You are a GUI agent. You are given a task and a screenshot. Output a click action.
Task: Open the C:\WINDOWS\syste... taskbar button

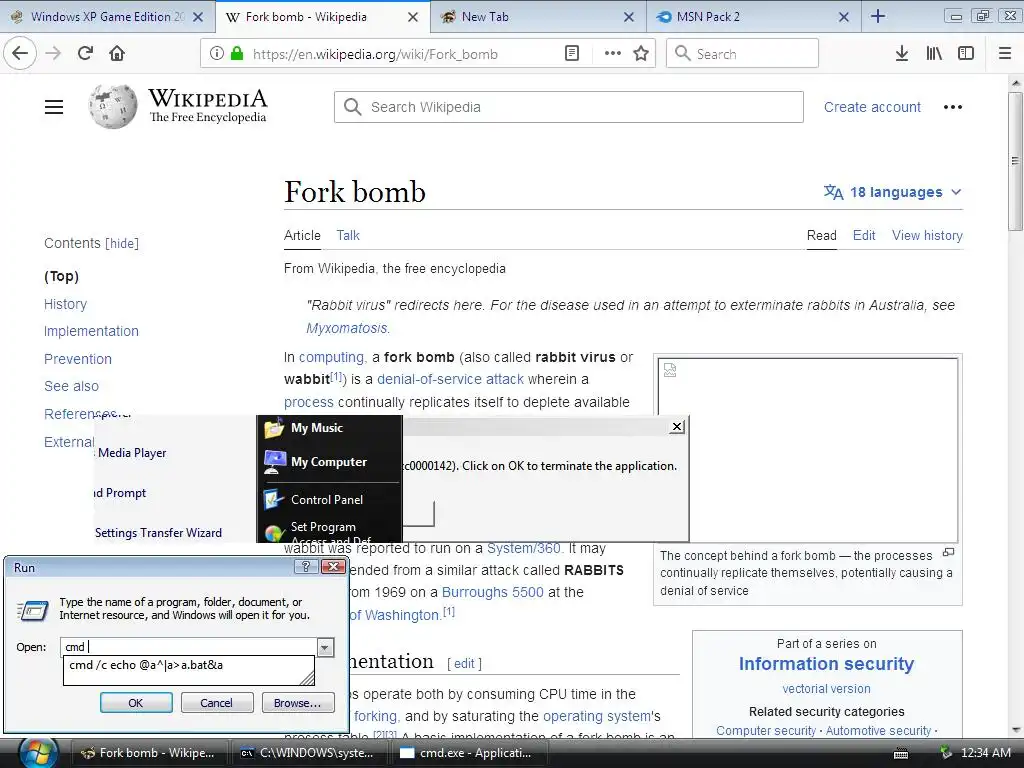point(308,753)
